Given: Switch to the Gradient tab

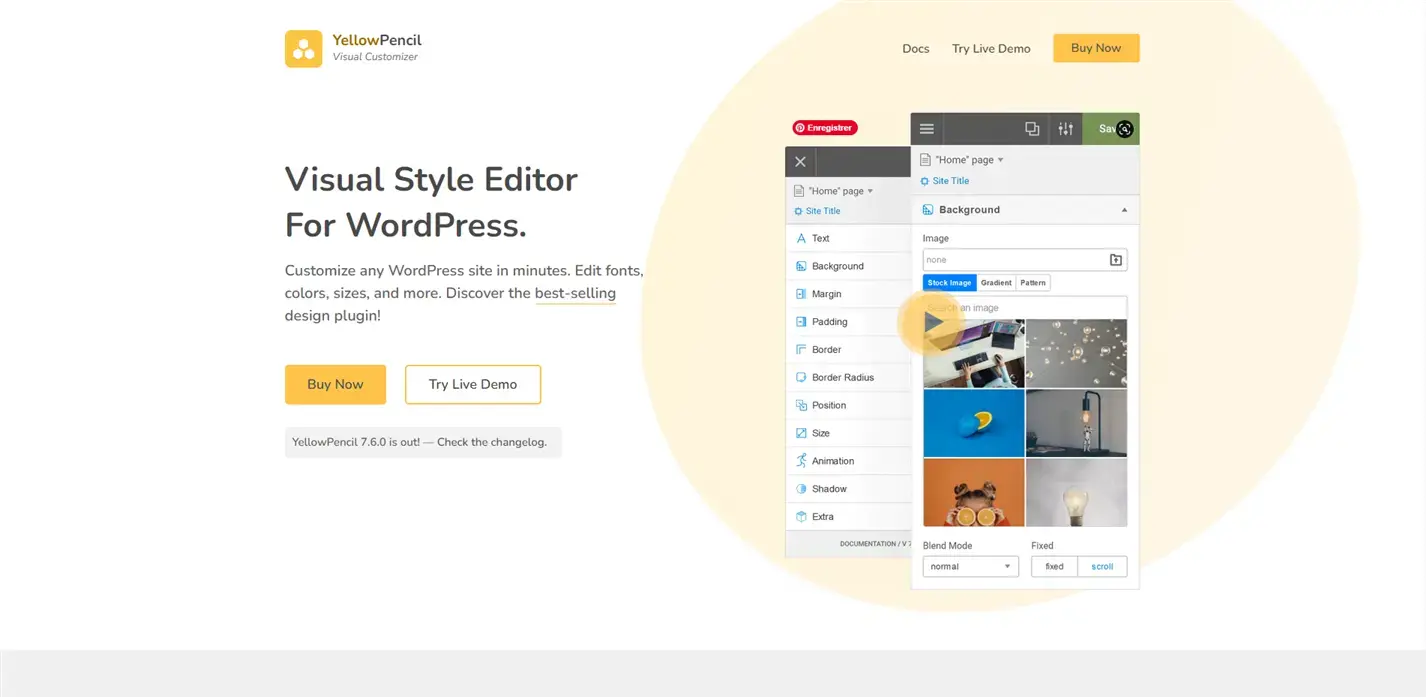Looking at the screenshot, I should [996, 283].
